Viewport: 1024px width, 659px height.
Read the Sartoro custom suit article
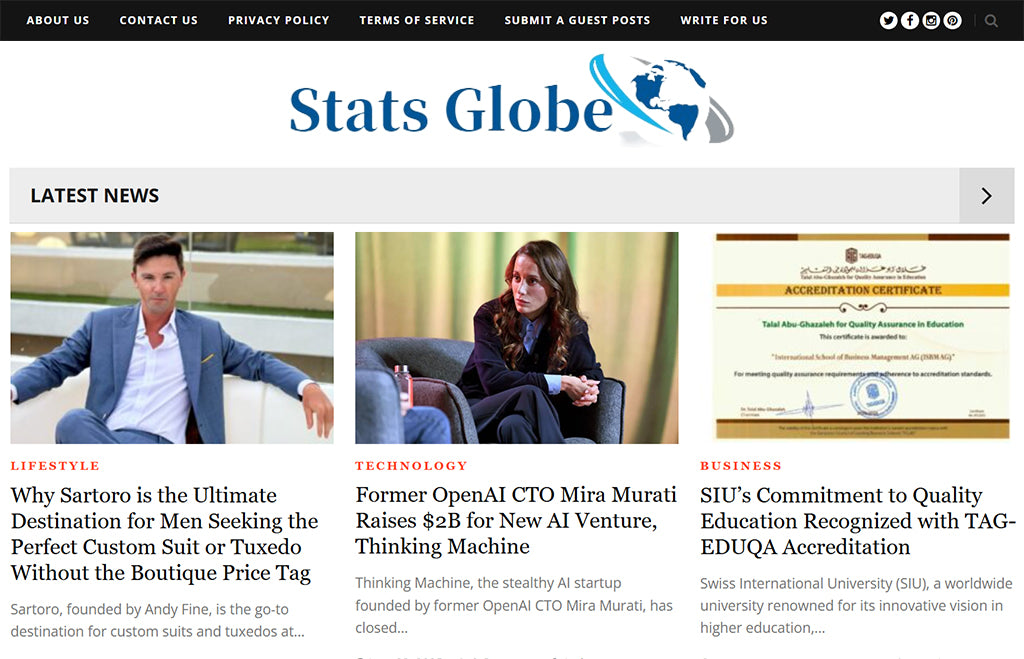165,534
